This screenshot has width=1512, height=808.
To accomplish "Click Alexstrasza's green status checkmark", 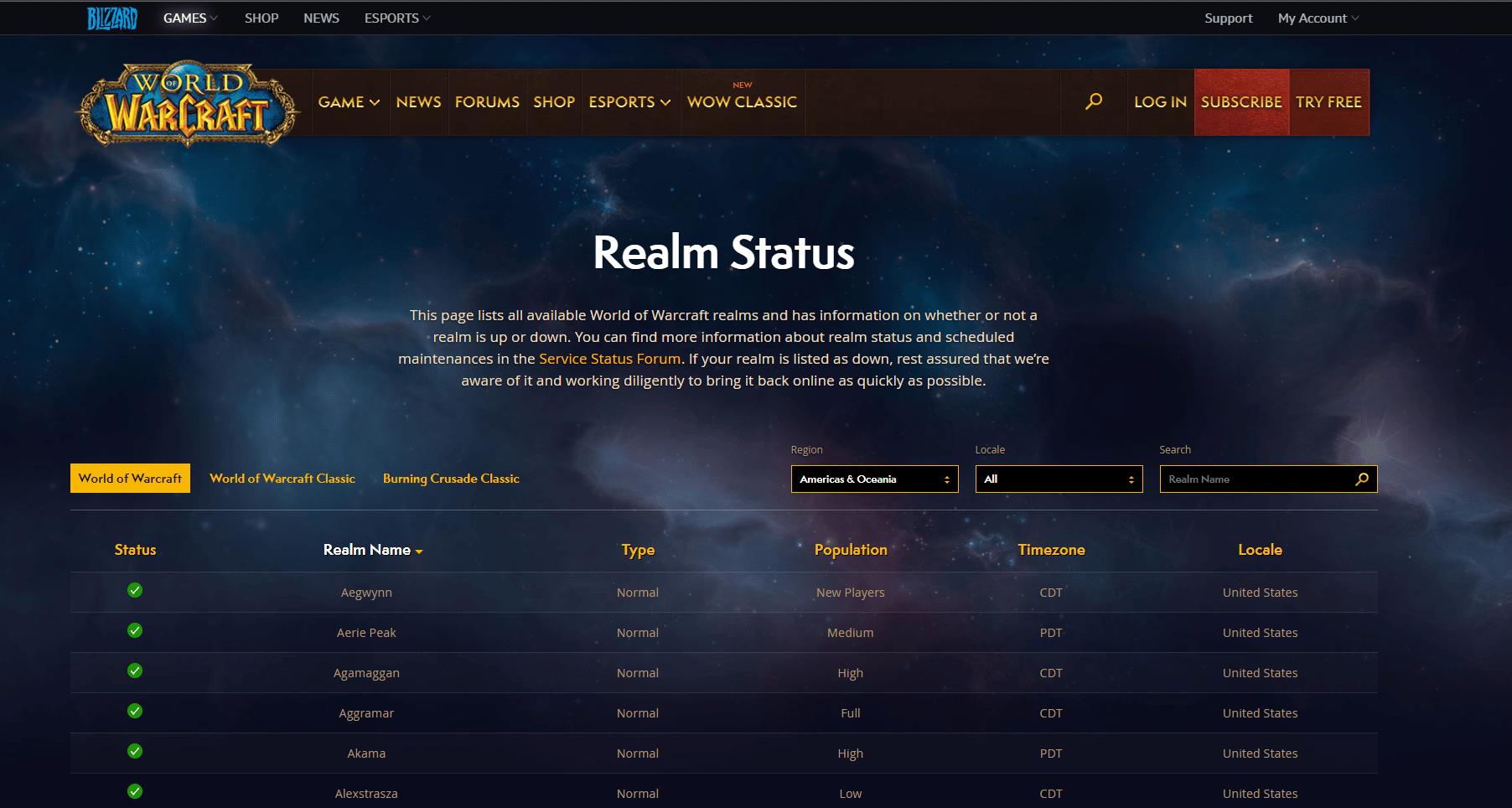I will [x=135, y=791].
